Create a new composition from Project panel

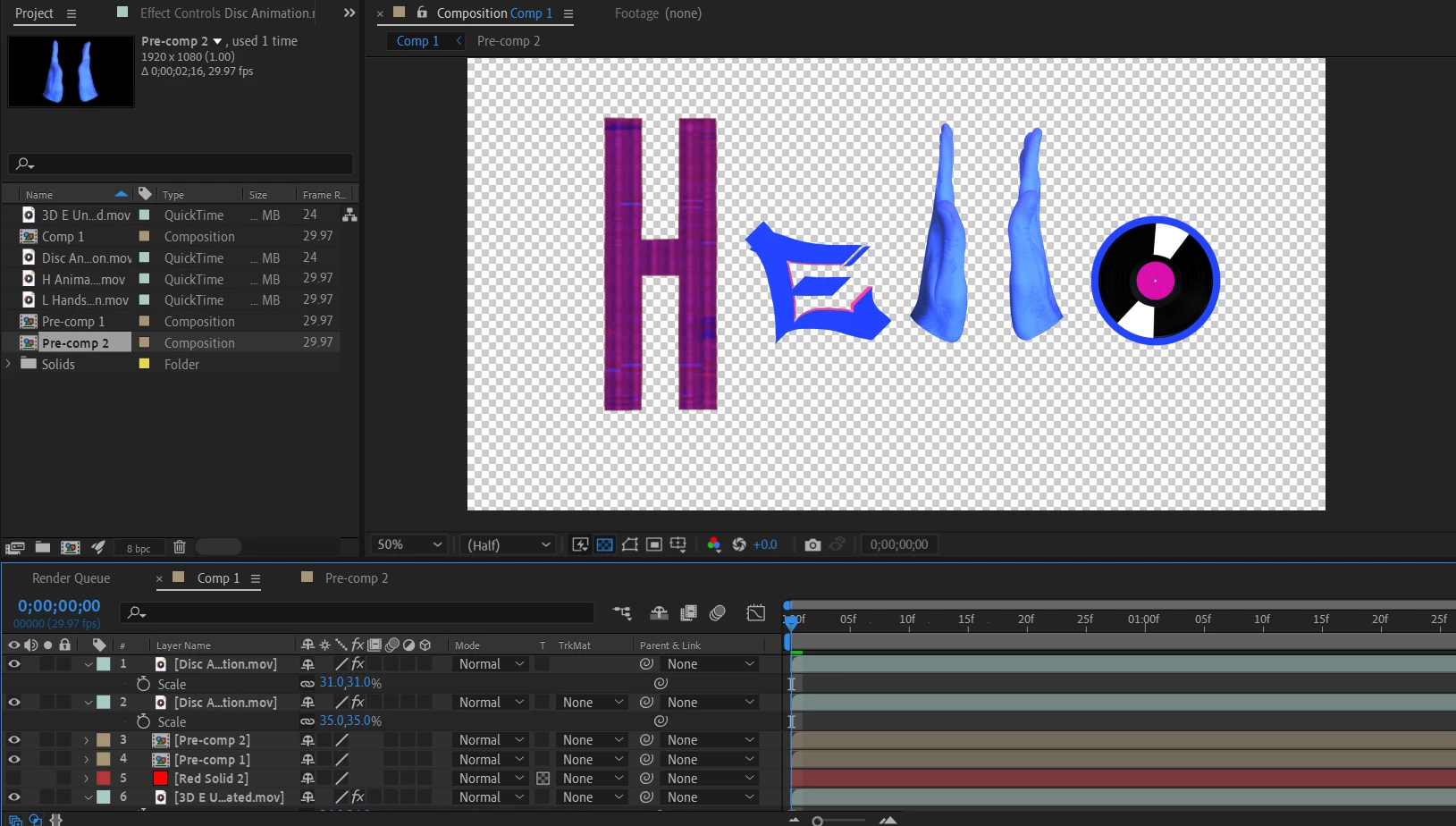70,547
